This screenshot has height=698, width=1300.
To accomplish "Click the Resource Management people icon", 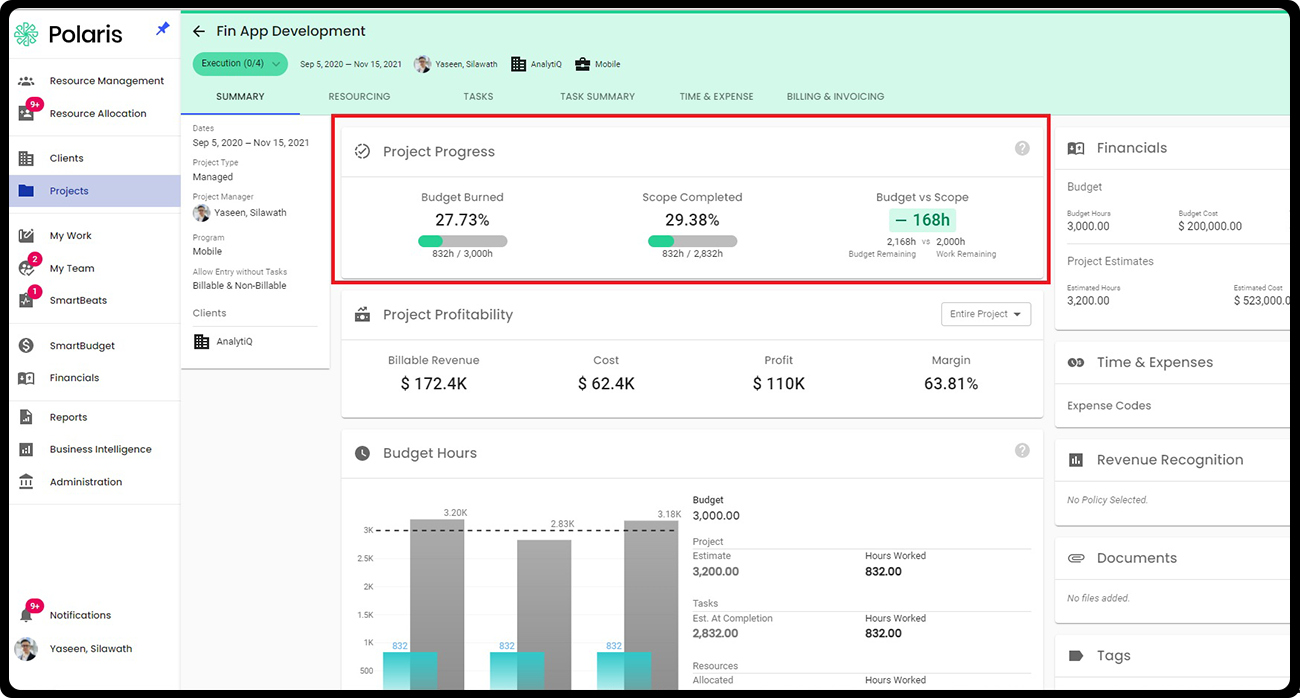I will (x=27, y=81).
